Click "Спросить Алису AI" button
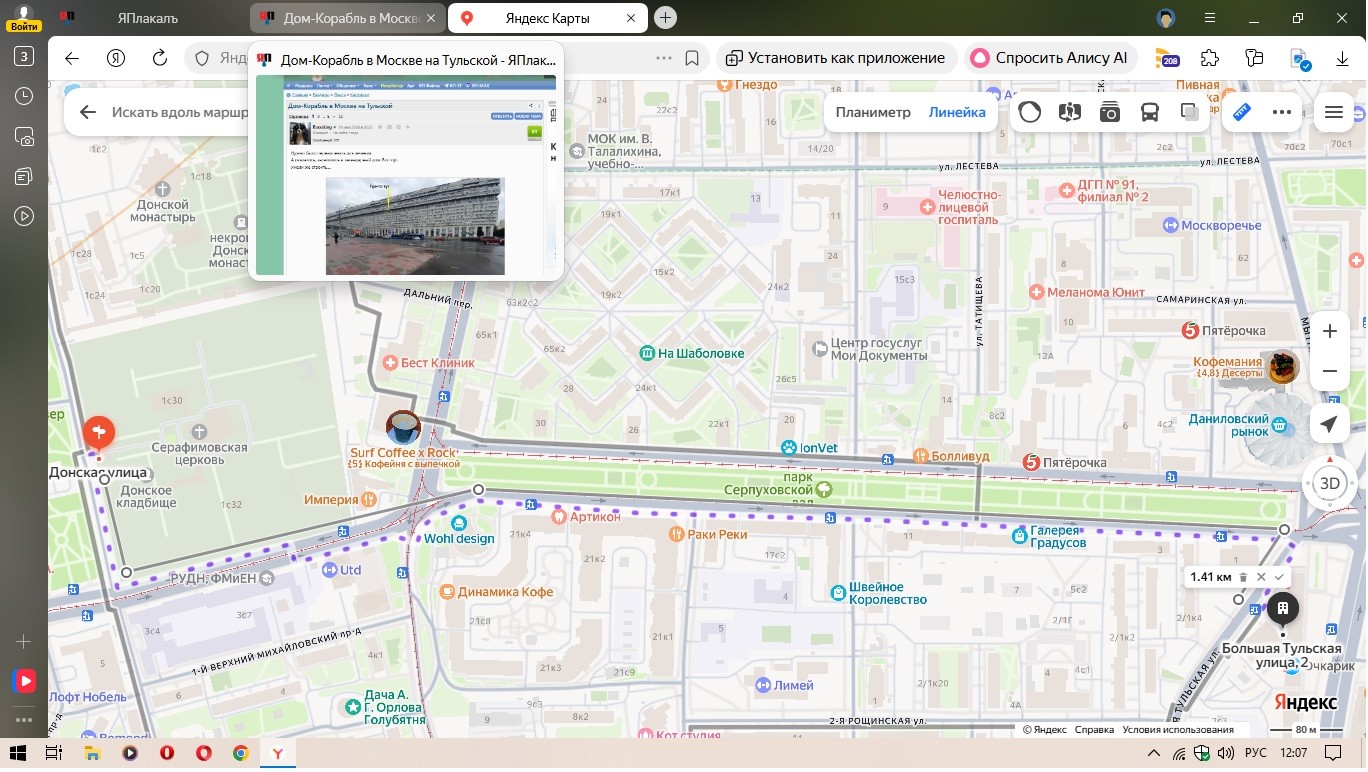The image size is (1368, 772). pyautogui.click(x=1050, y=58)
